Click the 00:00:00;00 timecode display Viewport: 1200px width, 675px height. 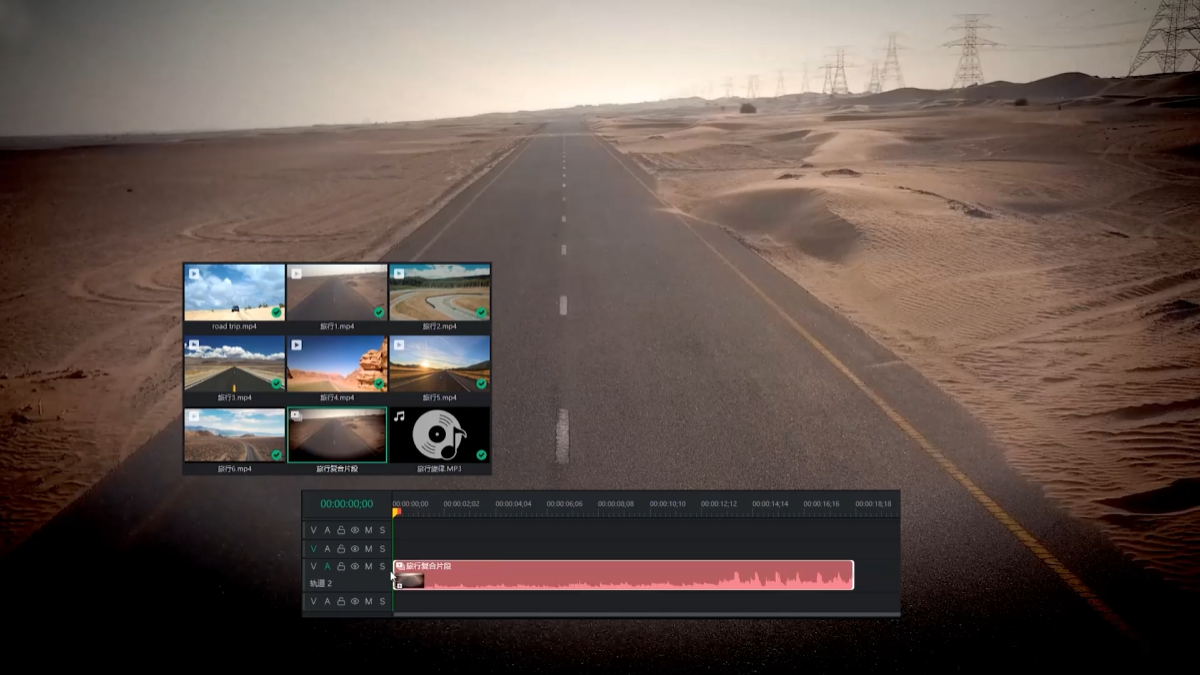click(x=347, y=504)
